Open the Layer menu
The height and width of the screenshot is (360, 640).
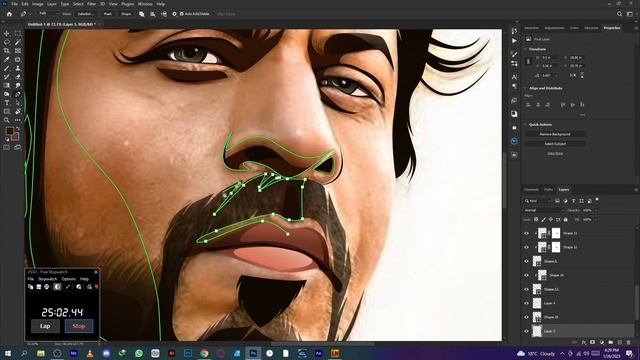click(x=52, y=4)
